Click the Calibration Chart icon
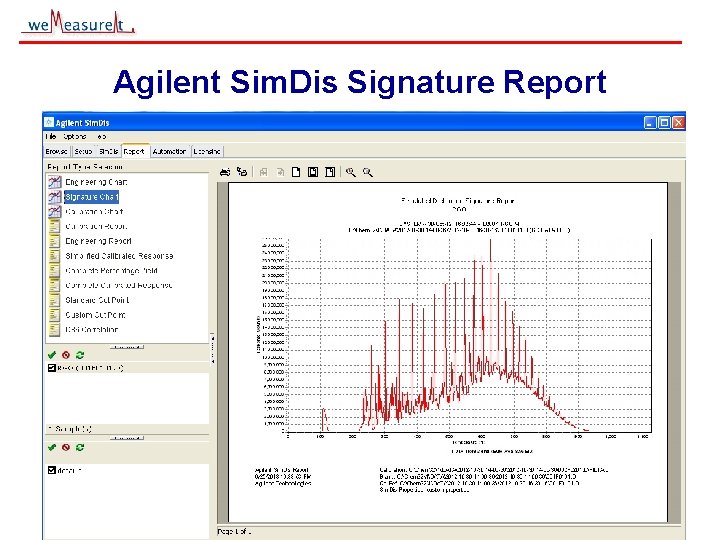Viewport: 720px width, 540px height. (55, 212)
